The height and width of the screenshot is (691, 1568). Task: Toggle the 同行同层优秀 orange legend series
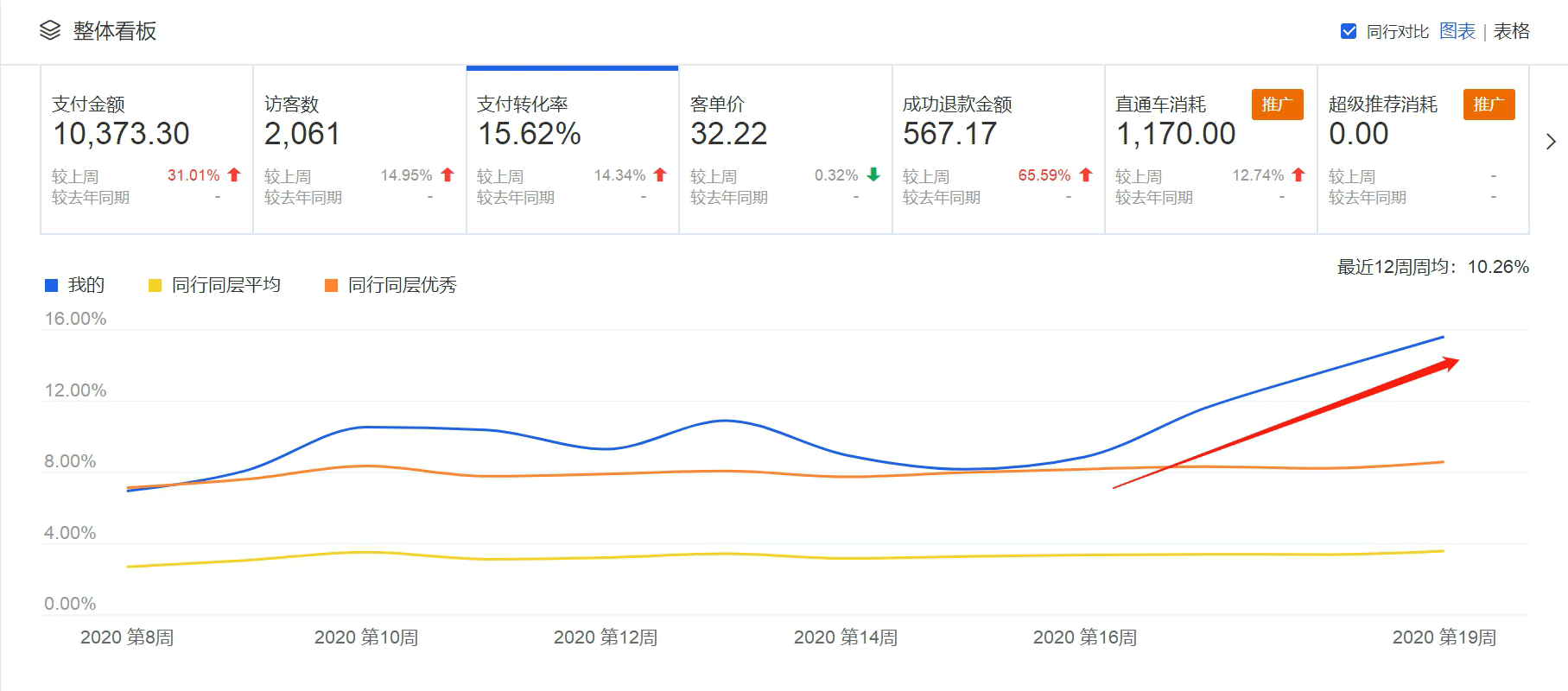pos(390,285)
